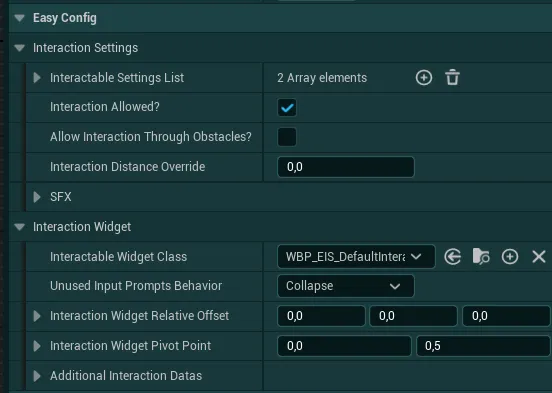Expand the Interactable Settings List array
This screenshot has width=552, height=393.
coord(37,77)
